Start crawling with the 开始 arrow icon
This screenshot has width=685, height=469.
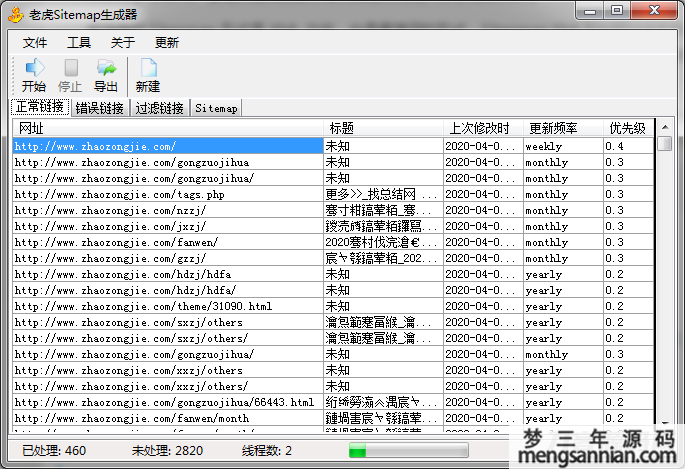[x=34, y=76]
